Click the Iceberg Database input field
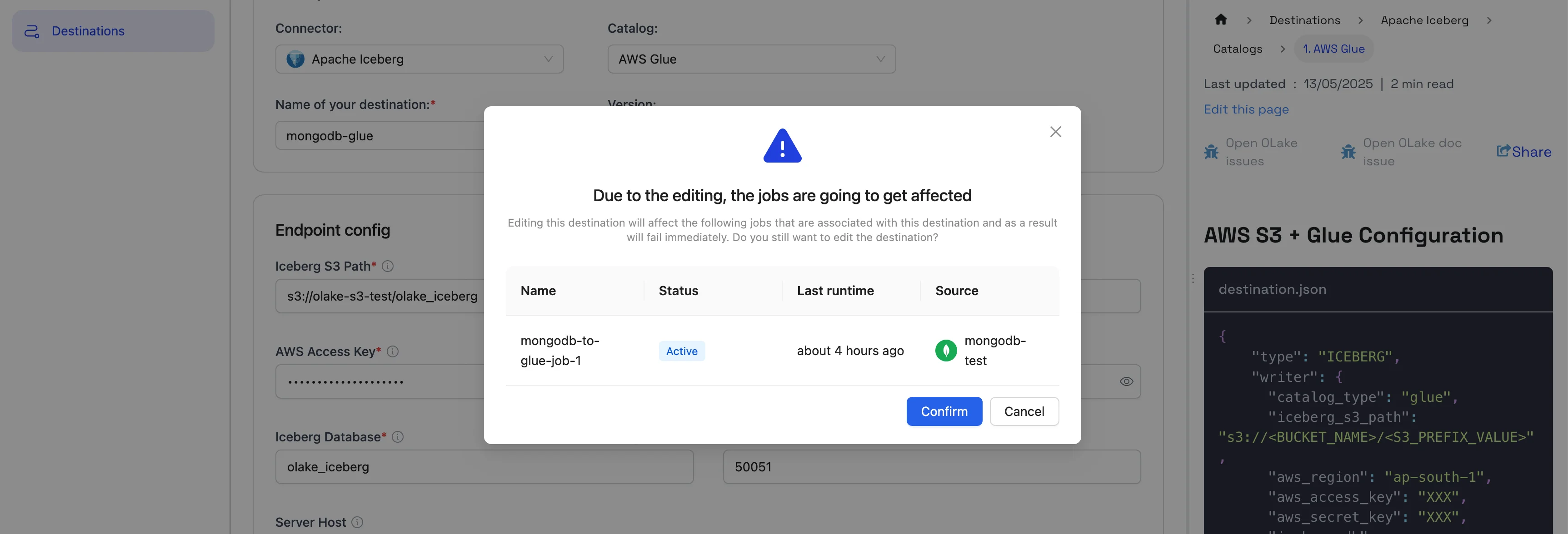 point(484,467)
